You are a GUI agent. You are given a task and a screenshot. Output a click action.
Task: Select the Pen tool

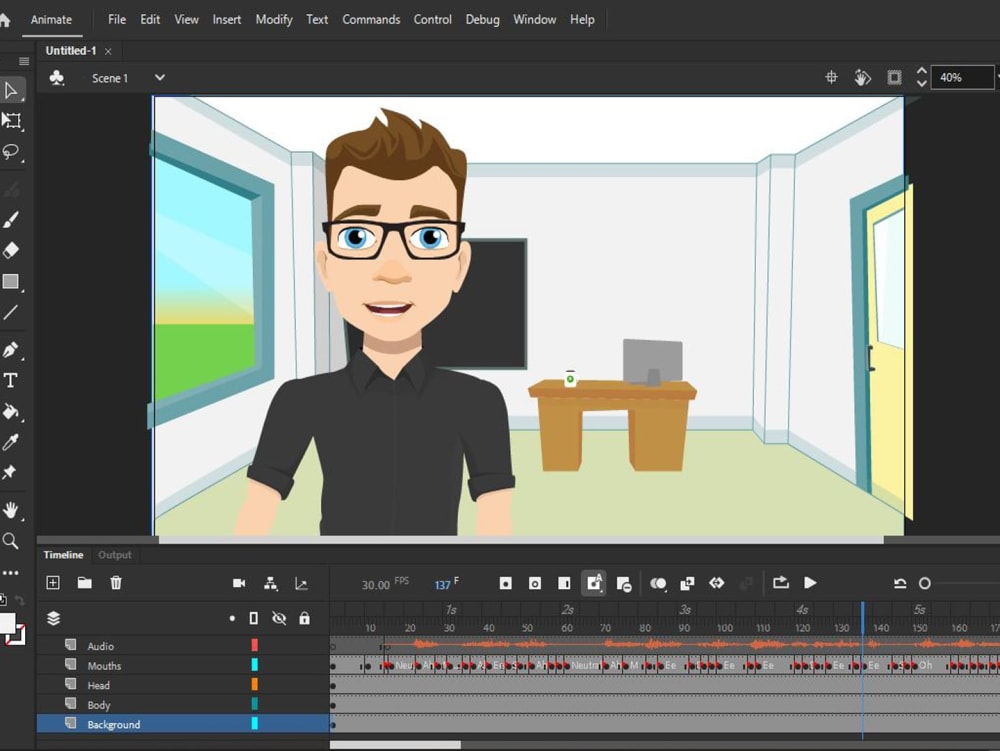pos(11,349)
